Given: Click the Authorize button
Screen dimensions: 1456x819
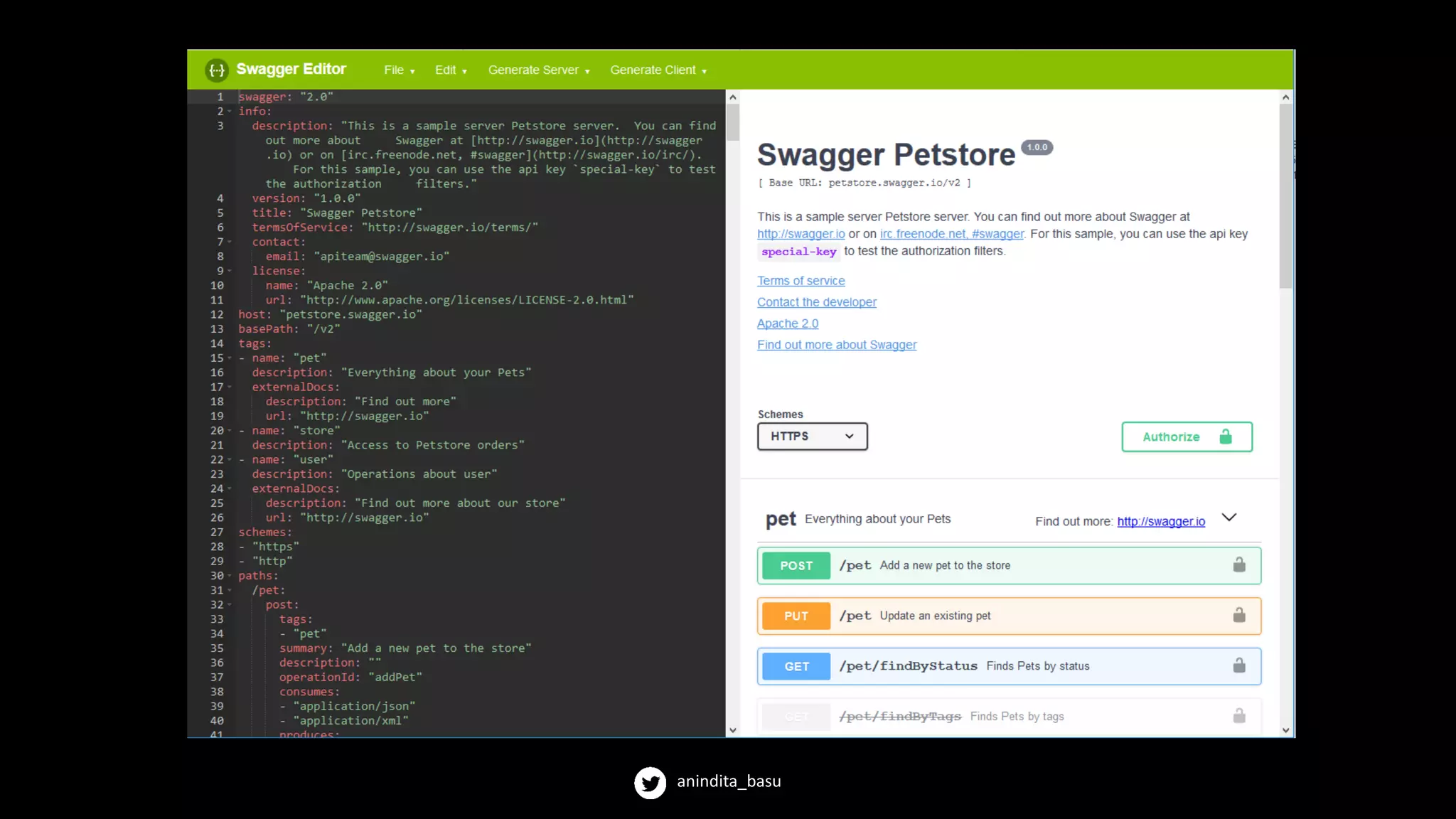Looking at the screenshot, I should tap(1187, 437).
